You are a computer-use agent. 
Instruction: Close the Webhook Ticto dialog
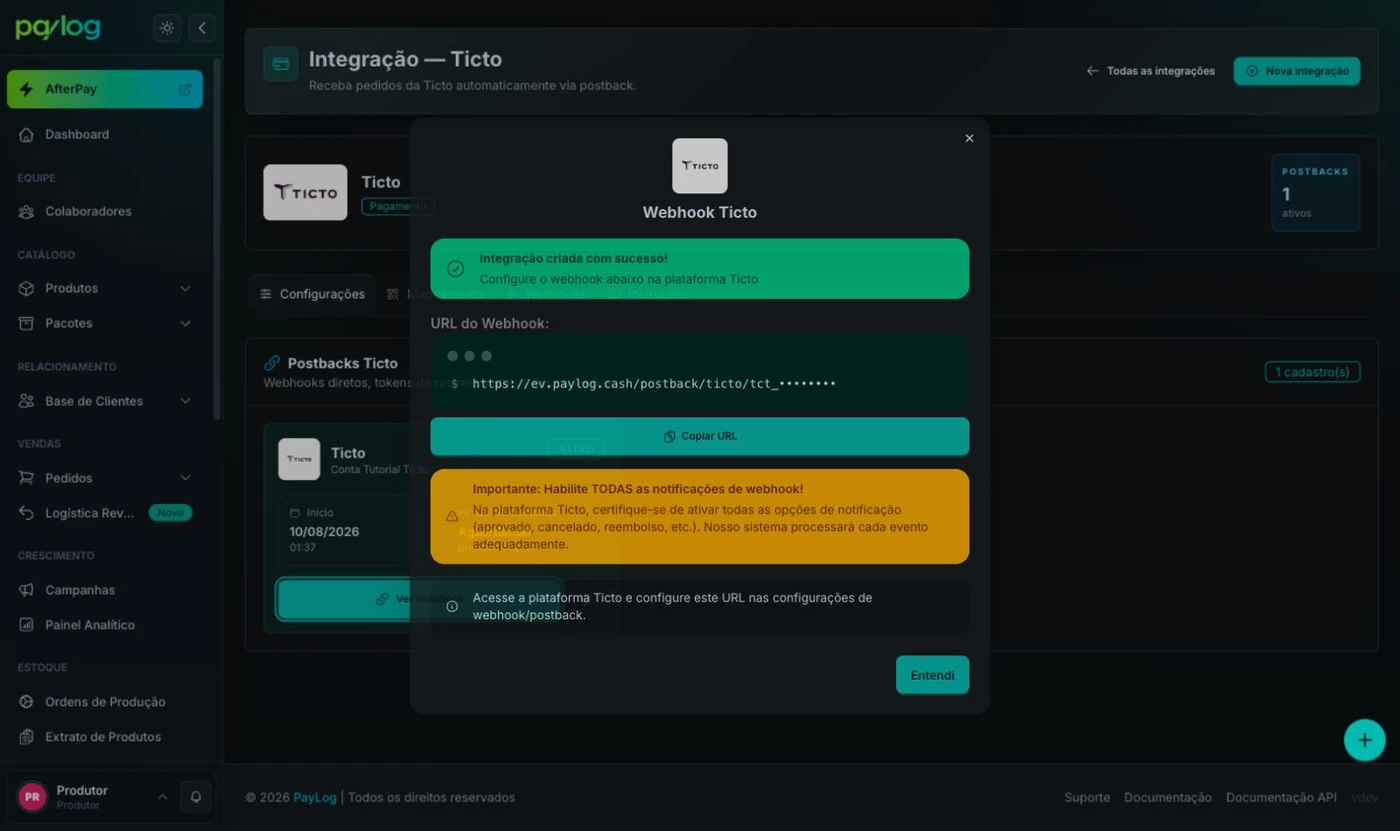(969, 138)
